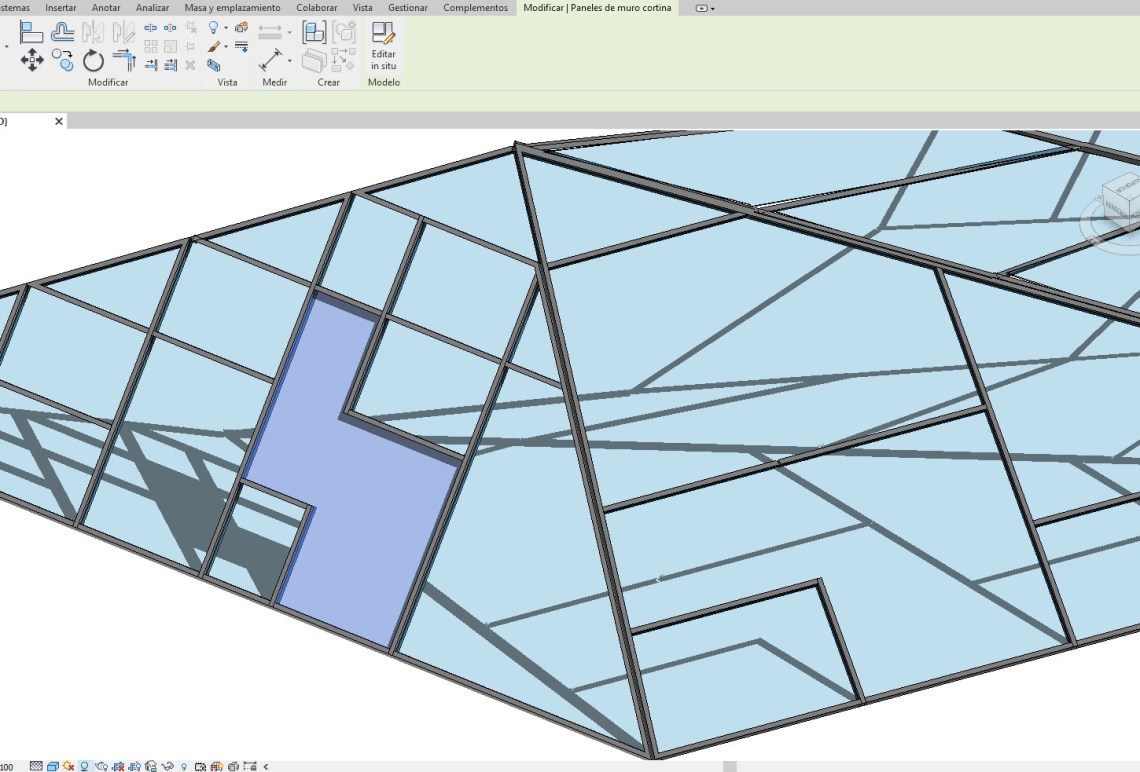Expand the hide-in-view lightbulb dropdown
This screenshot has height=772, width=1140.
click(226, 28)
